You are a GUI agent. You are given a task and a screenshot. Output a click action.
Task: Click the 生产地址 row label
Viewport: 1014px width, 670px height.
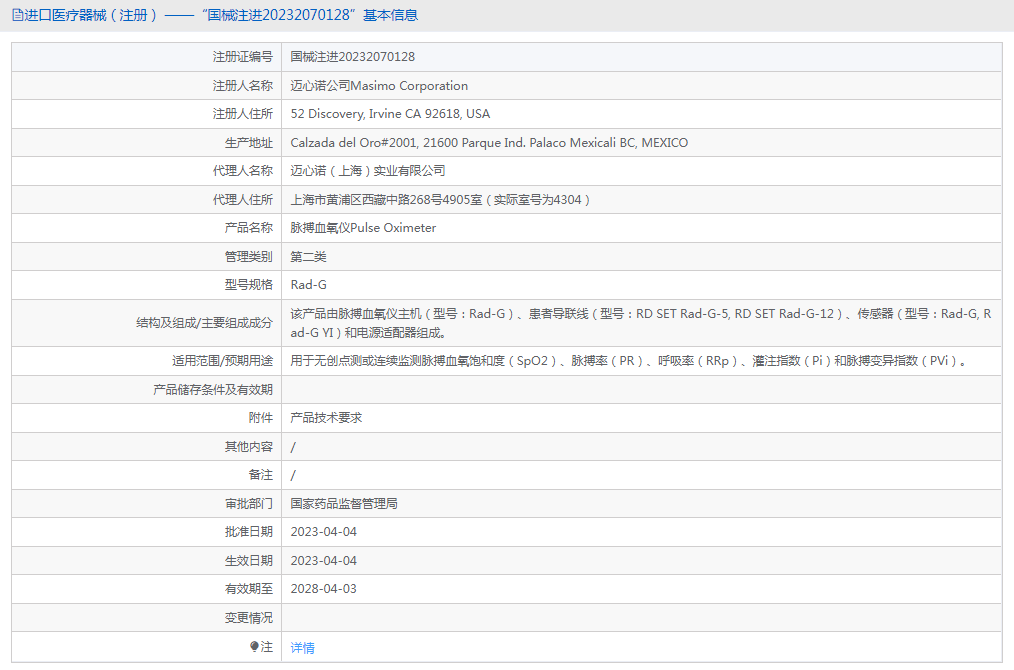coord(248,142)
